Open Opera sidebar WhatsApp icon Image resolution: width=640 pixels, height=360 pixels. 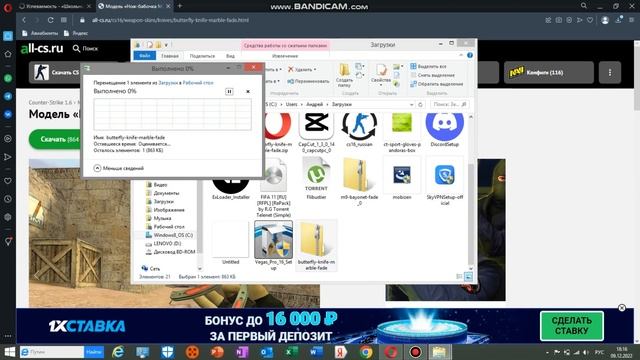click(x=8, y=78)
